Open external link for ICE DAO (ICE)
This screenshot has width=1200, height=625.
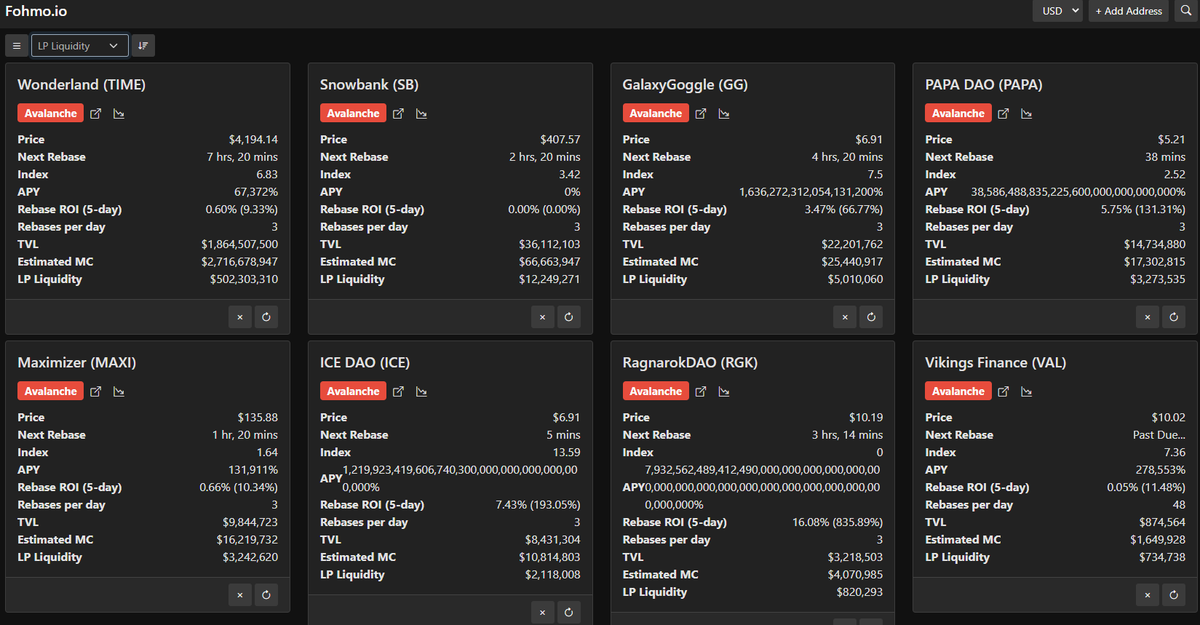398,392
